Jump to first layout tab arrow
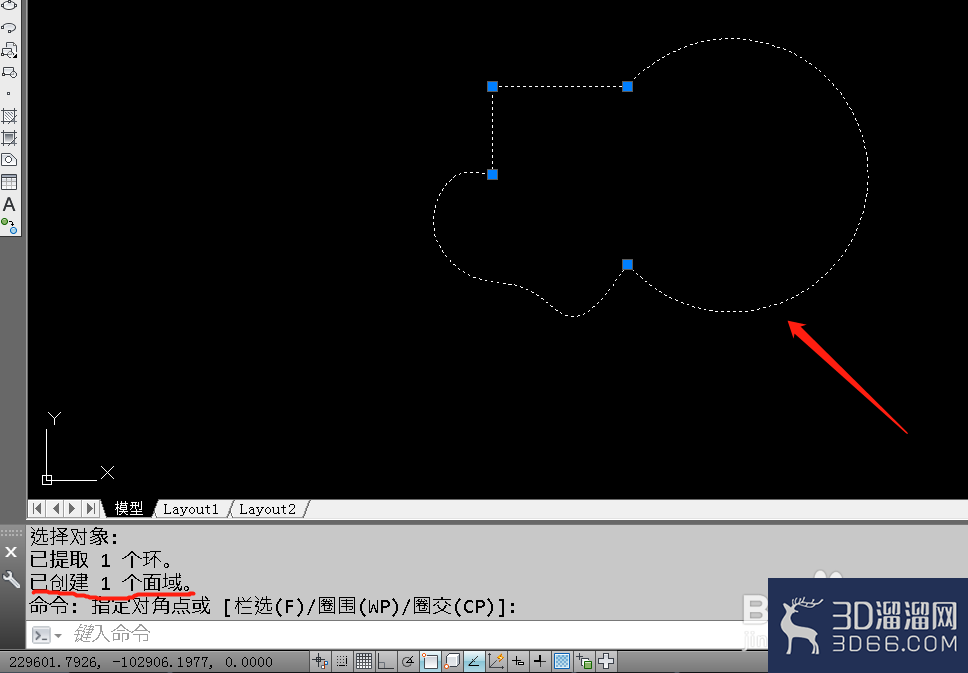The width and height of the screenshot is (968, 673). click(37, 508)
